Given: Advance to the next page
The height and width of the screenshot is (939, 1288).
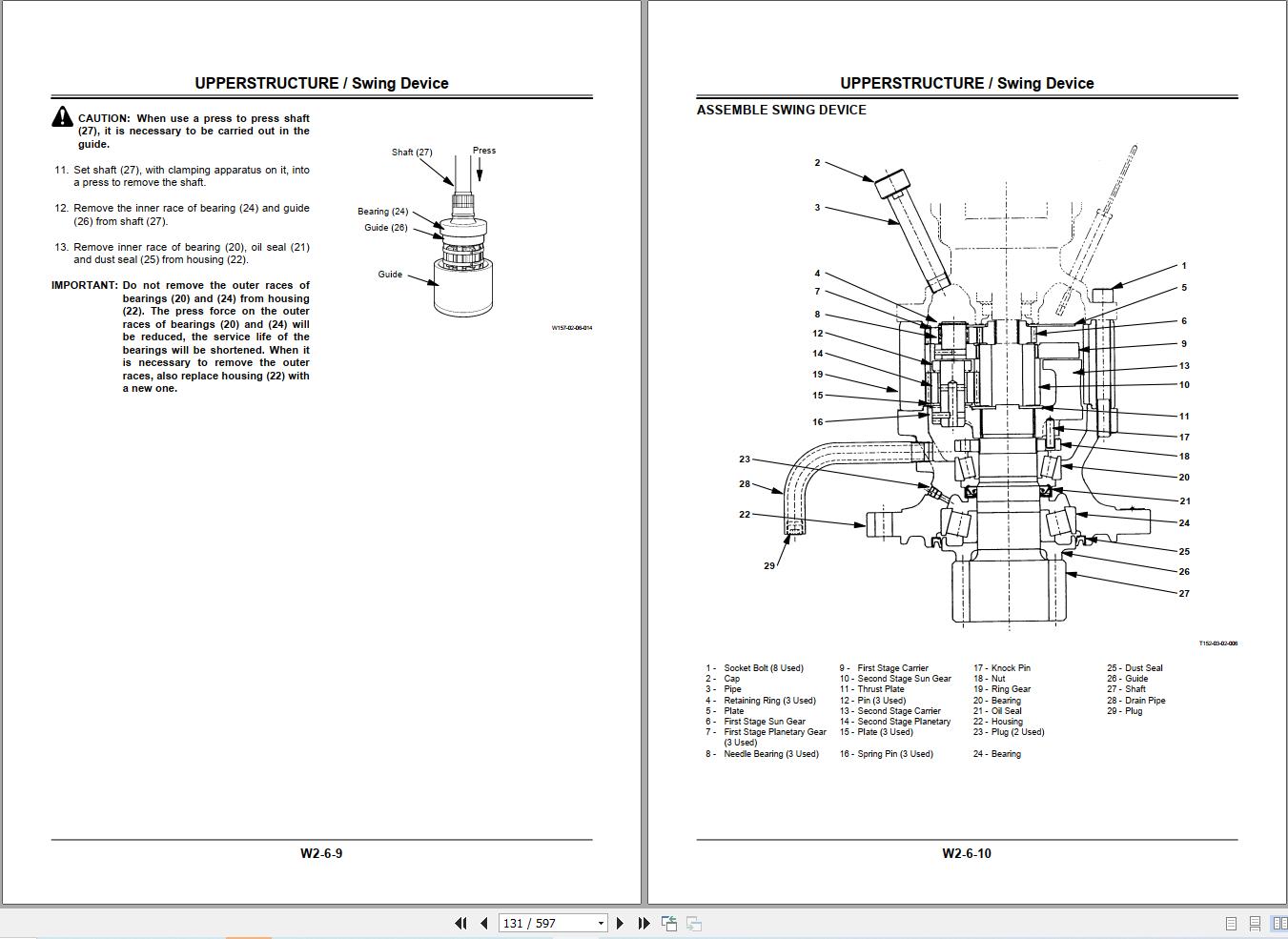Looking at the screenshot, I should pos(621,923).
